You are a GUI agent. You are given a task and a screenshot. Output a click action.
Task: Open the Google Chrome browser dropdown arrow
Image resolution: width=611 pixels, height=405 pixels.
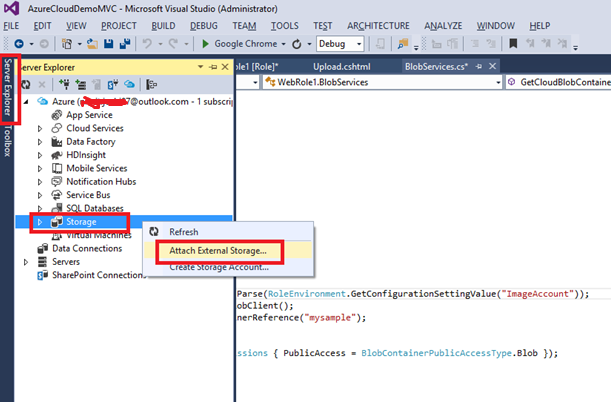tap(283, 44)
